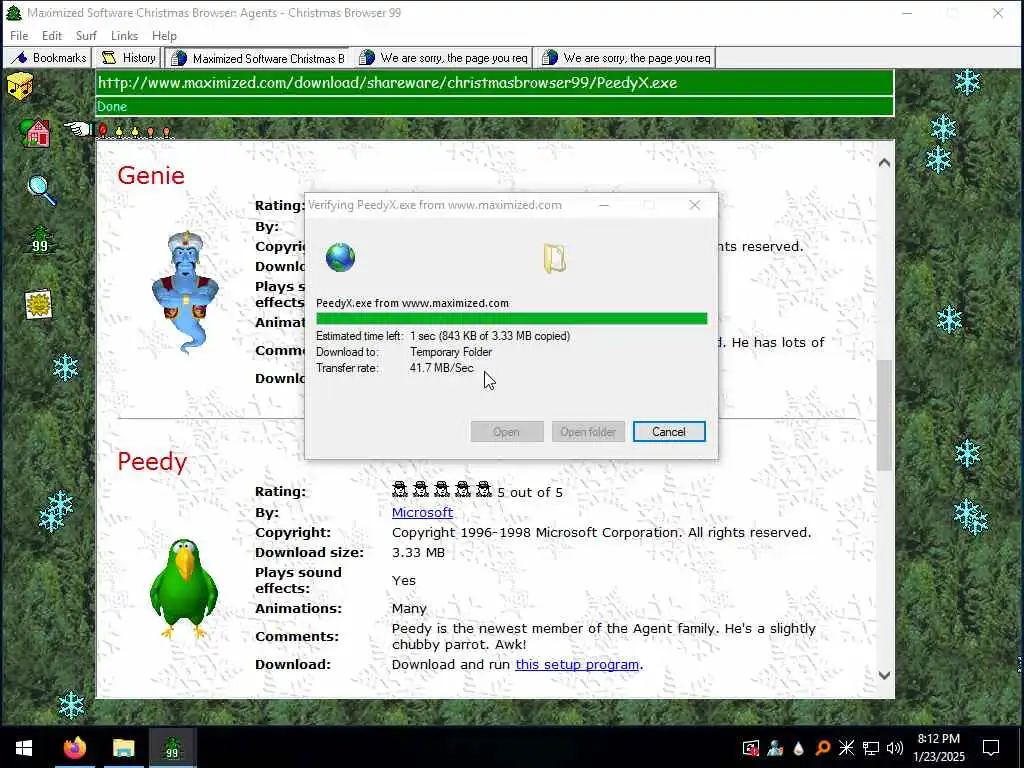Click the pink house home icon
1024x768 pixels.
pos(36,133)
